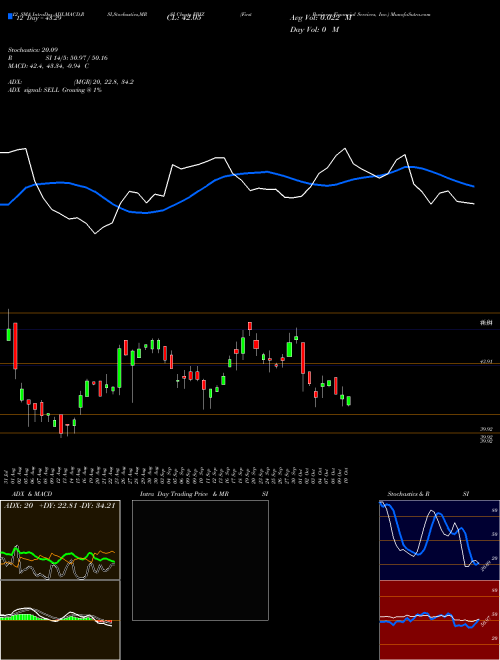This screenshot has width=500, height=660.
Task: Click the 'Avg Vol: 0.022 M' text
Action: (320, 18)
